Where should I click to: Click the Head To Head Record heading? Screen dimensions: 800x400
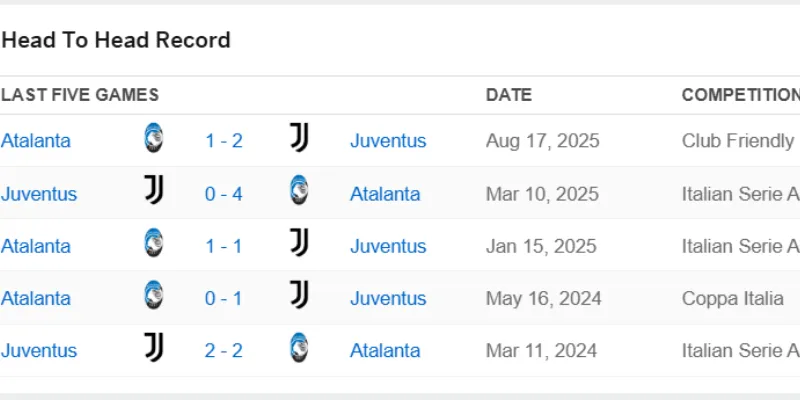coord(116,41)
